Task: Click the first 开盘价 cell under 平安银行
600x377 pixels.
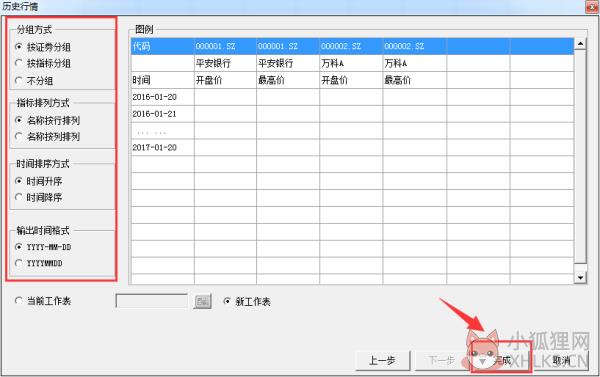Action: click(225, 80)
